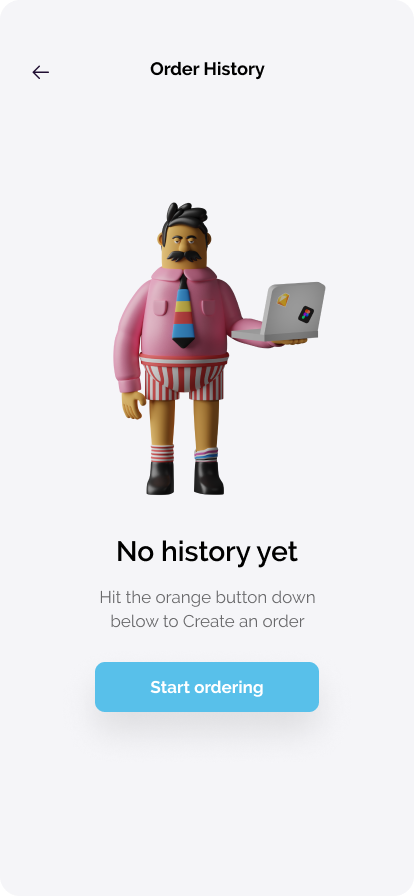Tap the Start ordering button
This screenshot has height=896, width=414.
pos(207,687)
